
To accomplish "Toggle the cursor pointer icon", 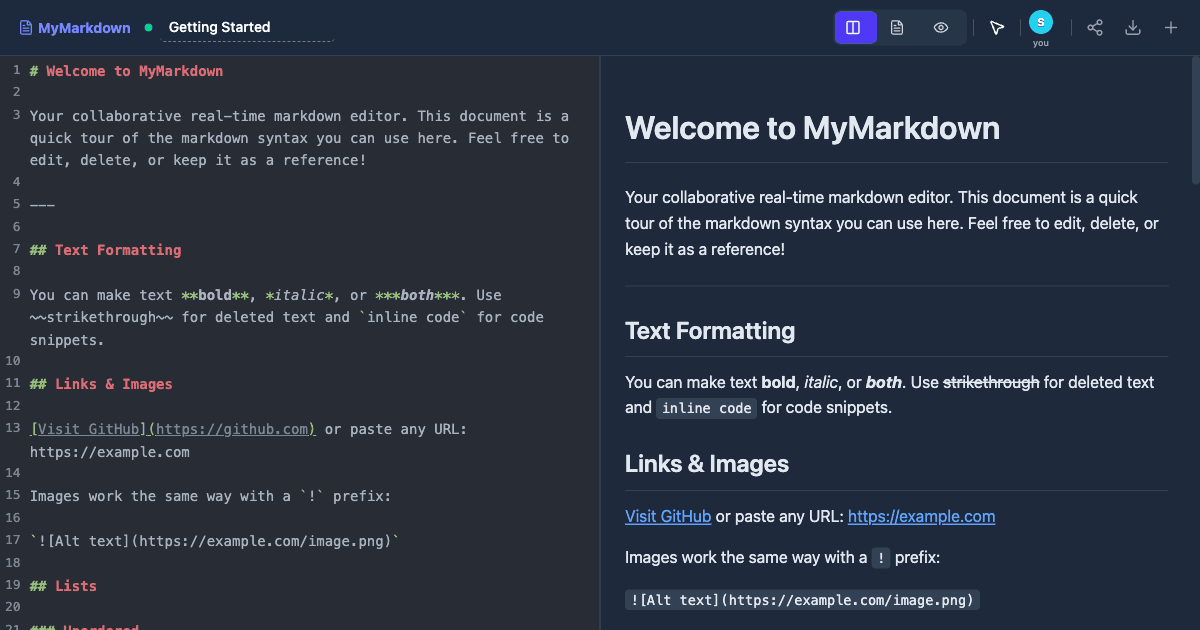I will (997, 28).
